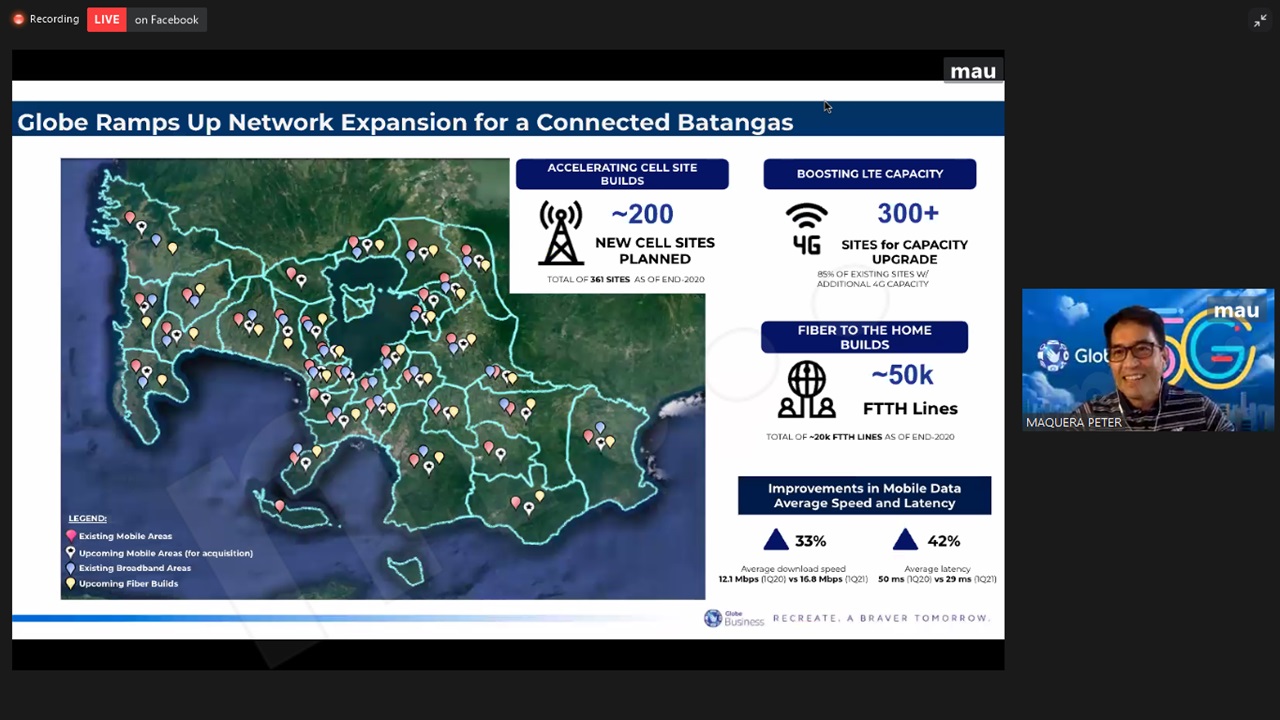Click the blue Existing Broadband Areas legend pin
This screenshot has height=720, width=1280.
pyautogui.click(x=71, y=567)
